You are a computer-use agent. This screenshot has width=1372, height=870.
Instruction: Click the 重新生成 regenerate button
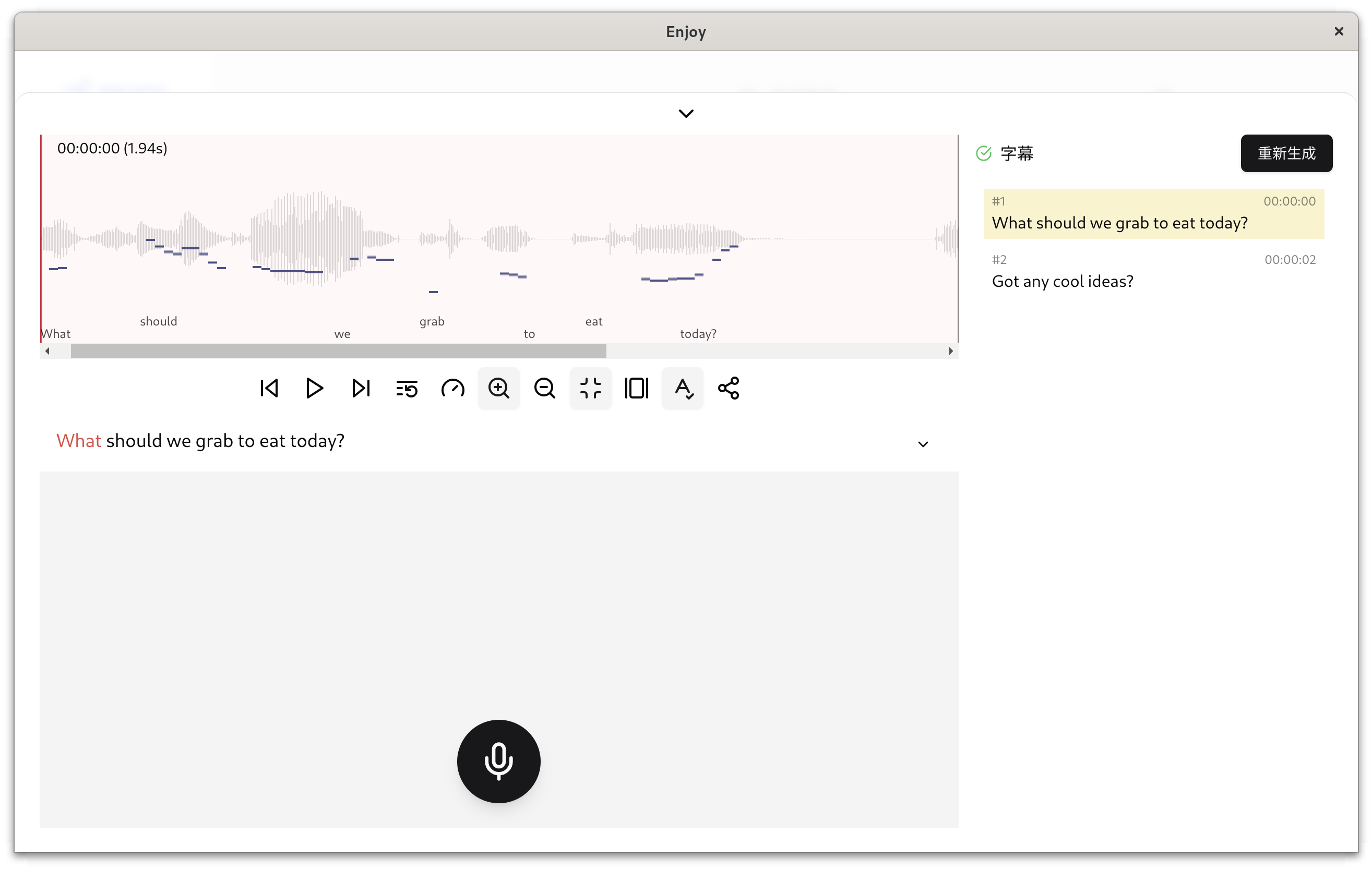[1286, 153]
